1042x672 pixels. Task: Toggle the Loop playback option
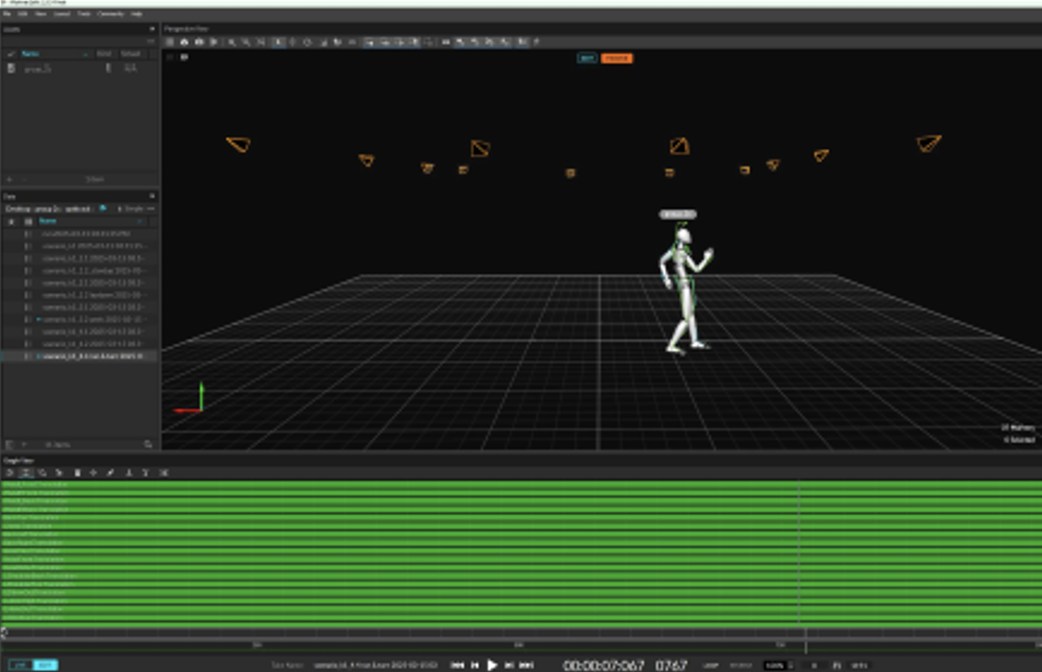coord(710,665)
